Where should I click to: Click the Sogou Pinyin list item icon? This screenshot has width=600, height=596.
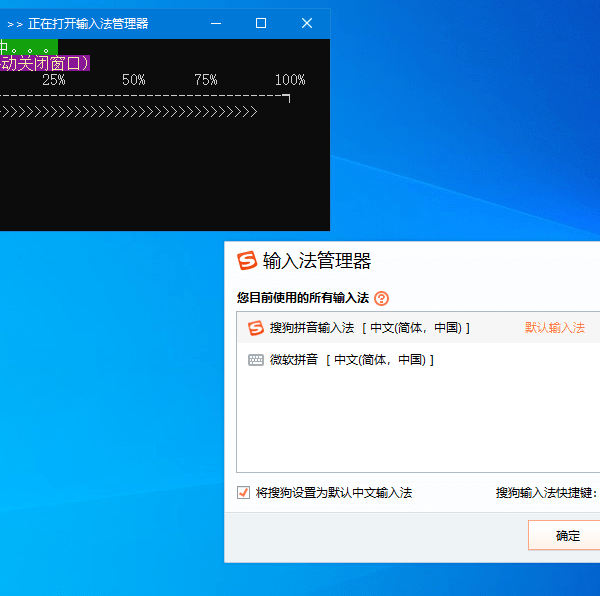[256, 328]
